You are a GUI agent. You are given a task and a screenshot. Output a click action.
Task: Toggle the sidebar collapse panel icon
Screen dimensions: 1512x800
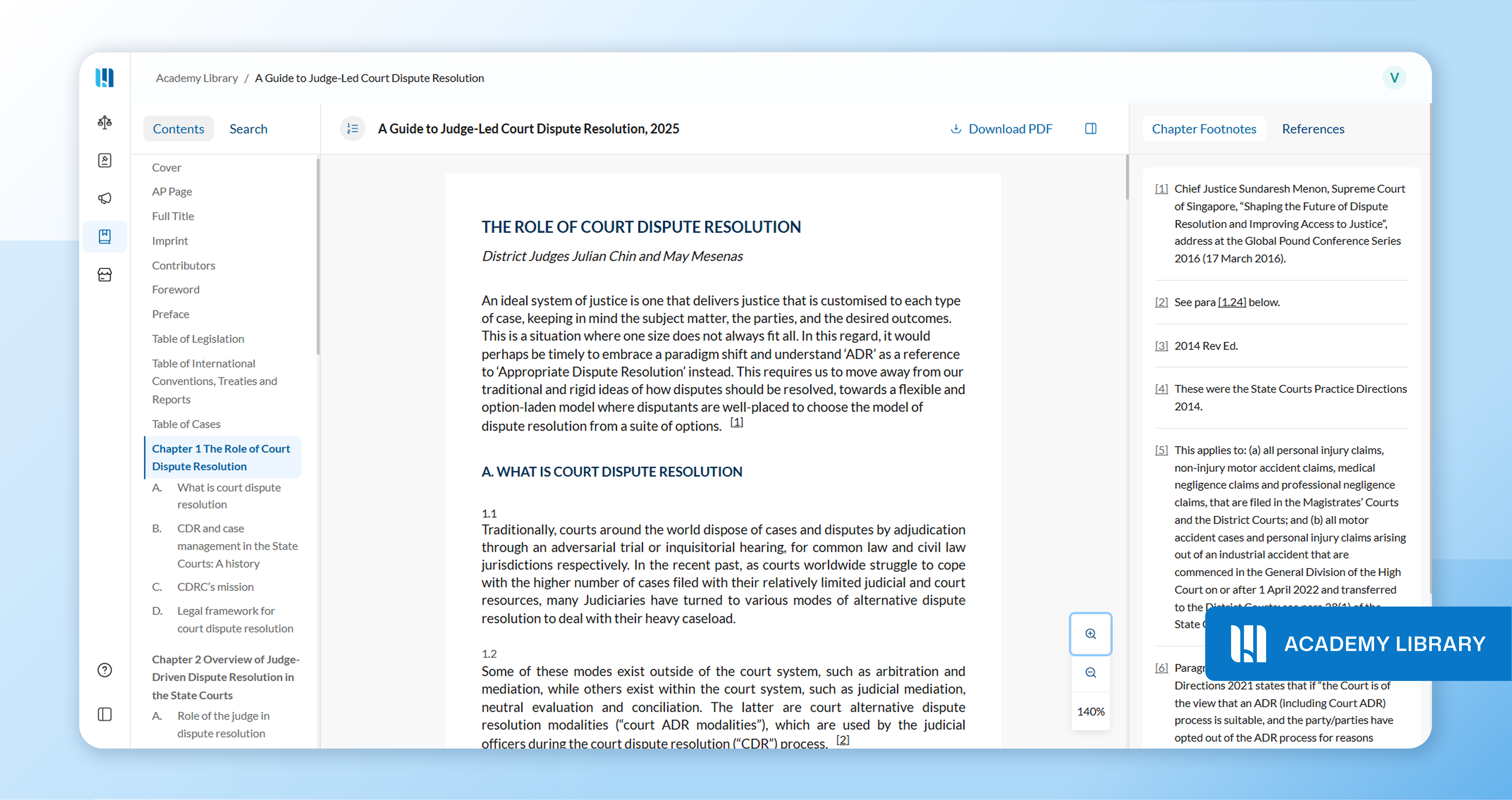[105, 714]
